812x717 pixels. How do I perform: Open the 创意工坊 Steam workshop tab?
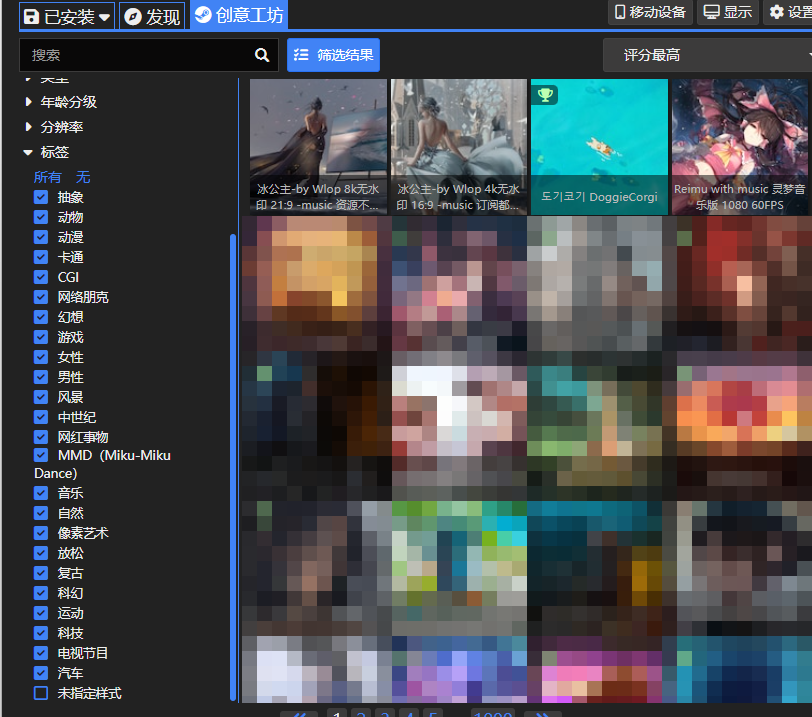tap(239, 15)
